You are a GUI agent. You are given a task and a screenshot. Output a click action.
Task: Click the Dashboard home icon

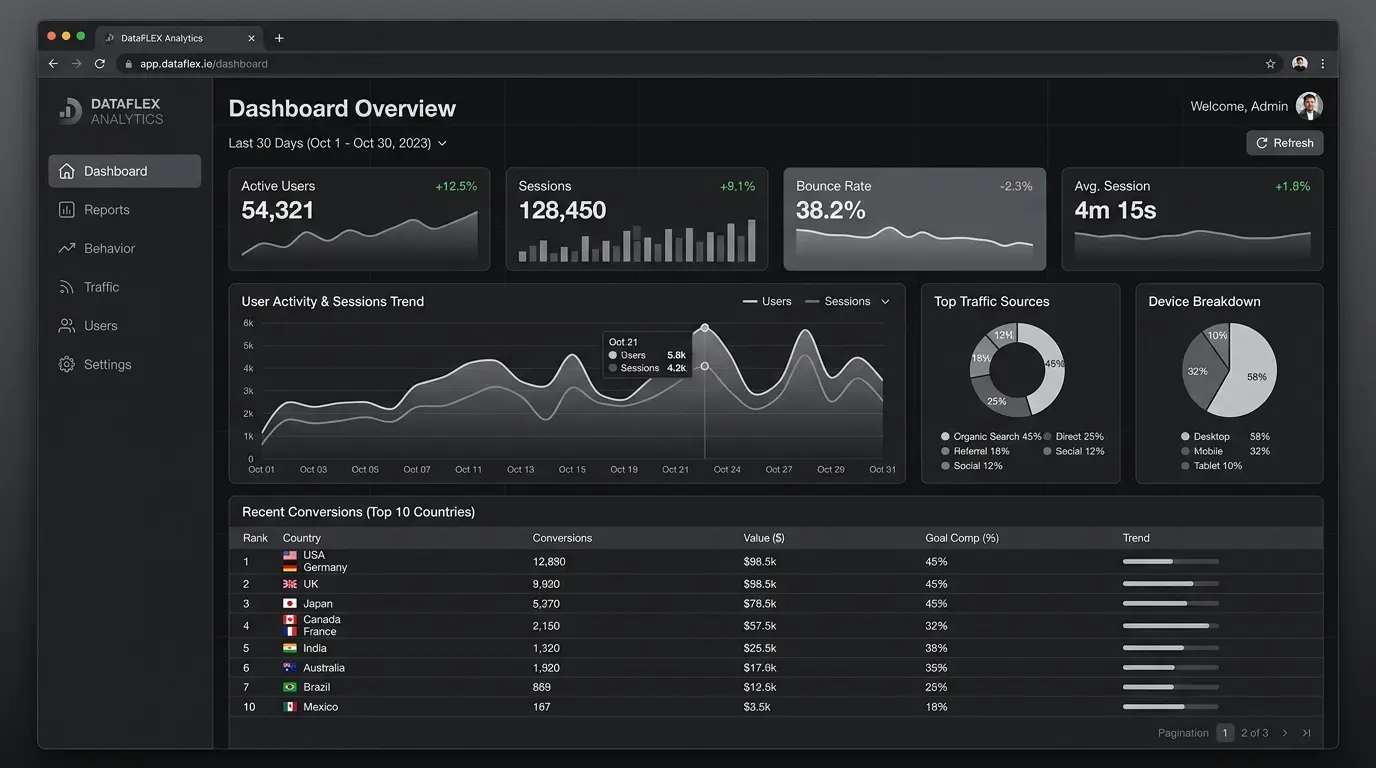pyautogui.click(x=67, y=171)
